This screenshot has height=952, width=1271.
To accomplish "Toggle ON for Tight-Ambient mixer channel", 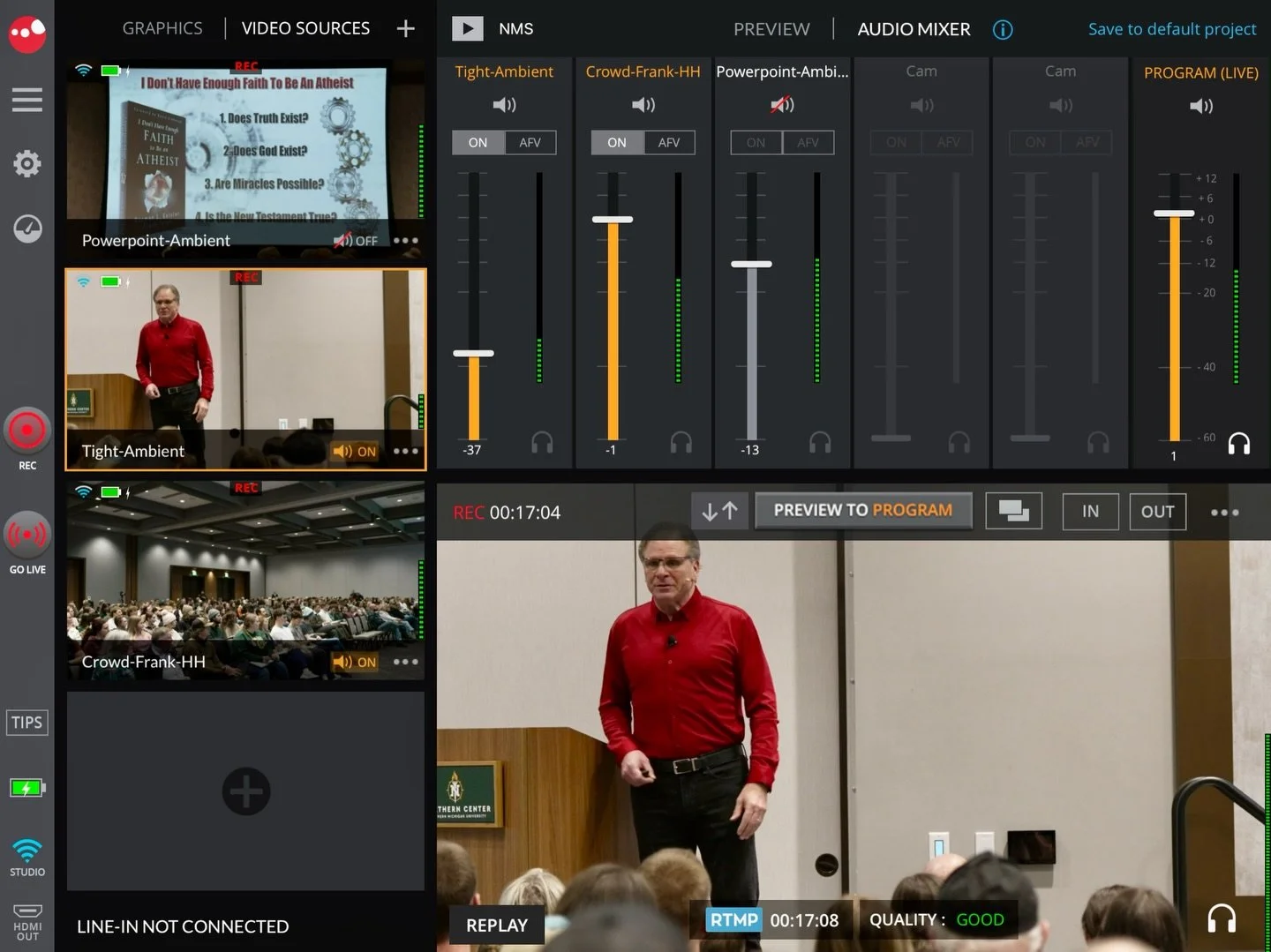I will 478,142.
